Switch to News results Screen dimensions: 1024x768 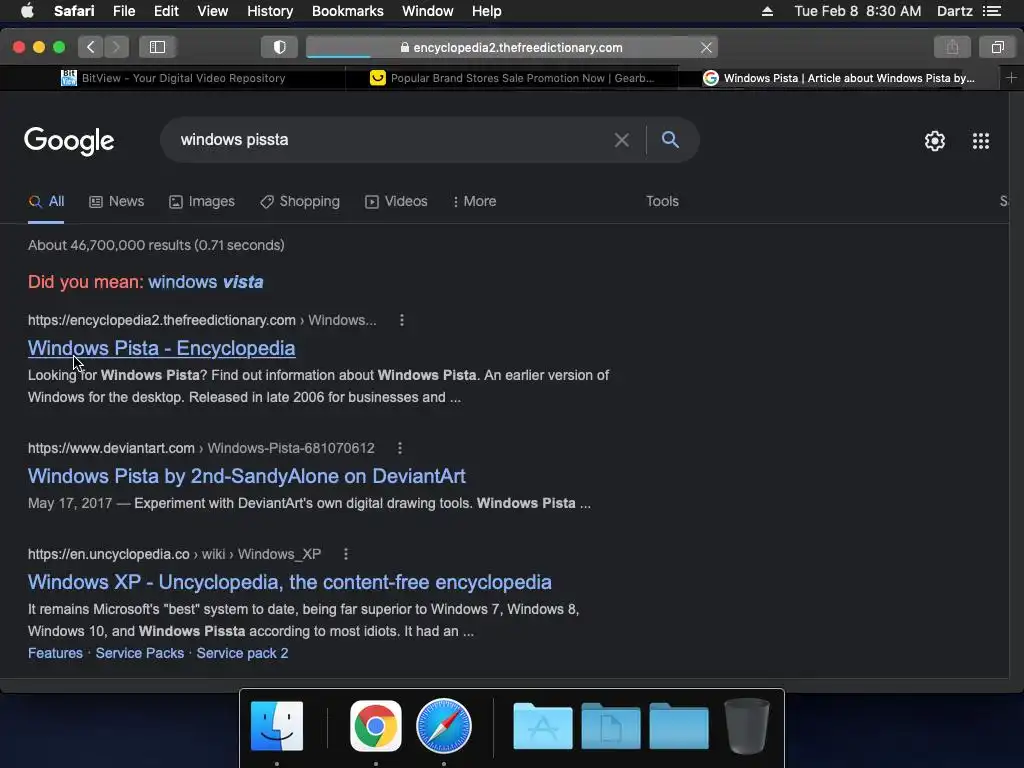pyautogui.click(x=116, y=201)
